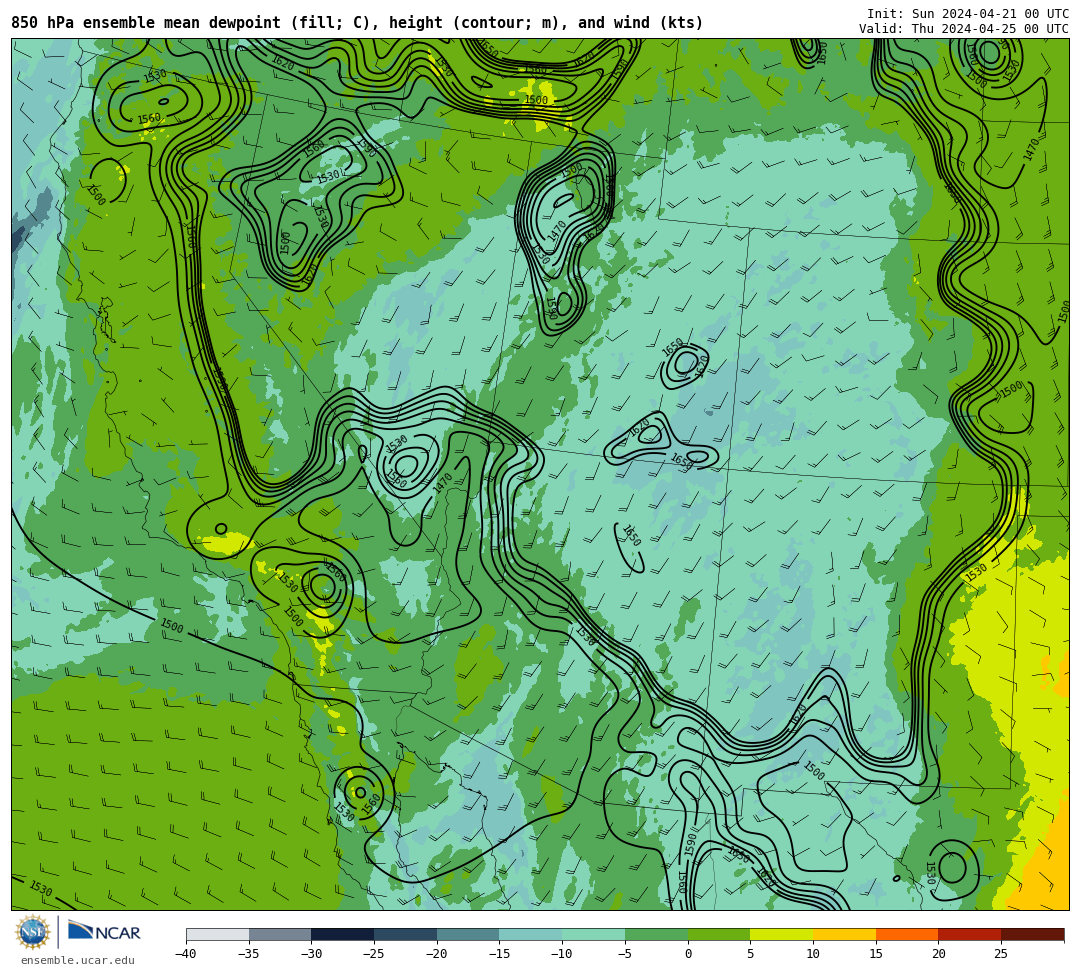Screen dimensions: 1080x973
Task: Click the NSF logo
Action: point(32,933)
